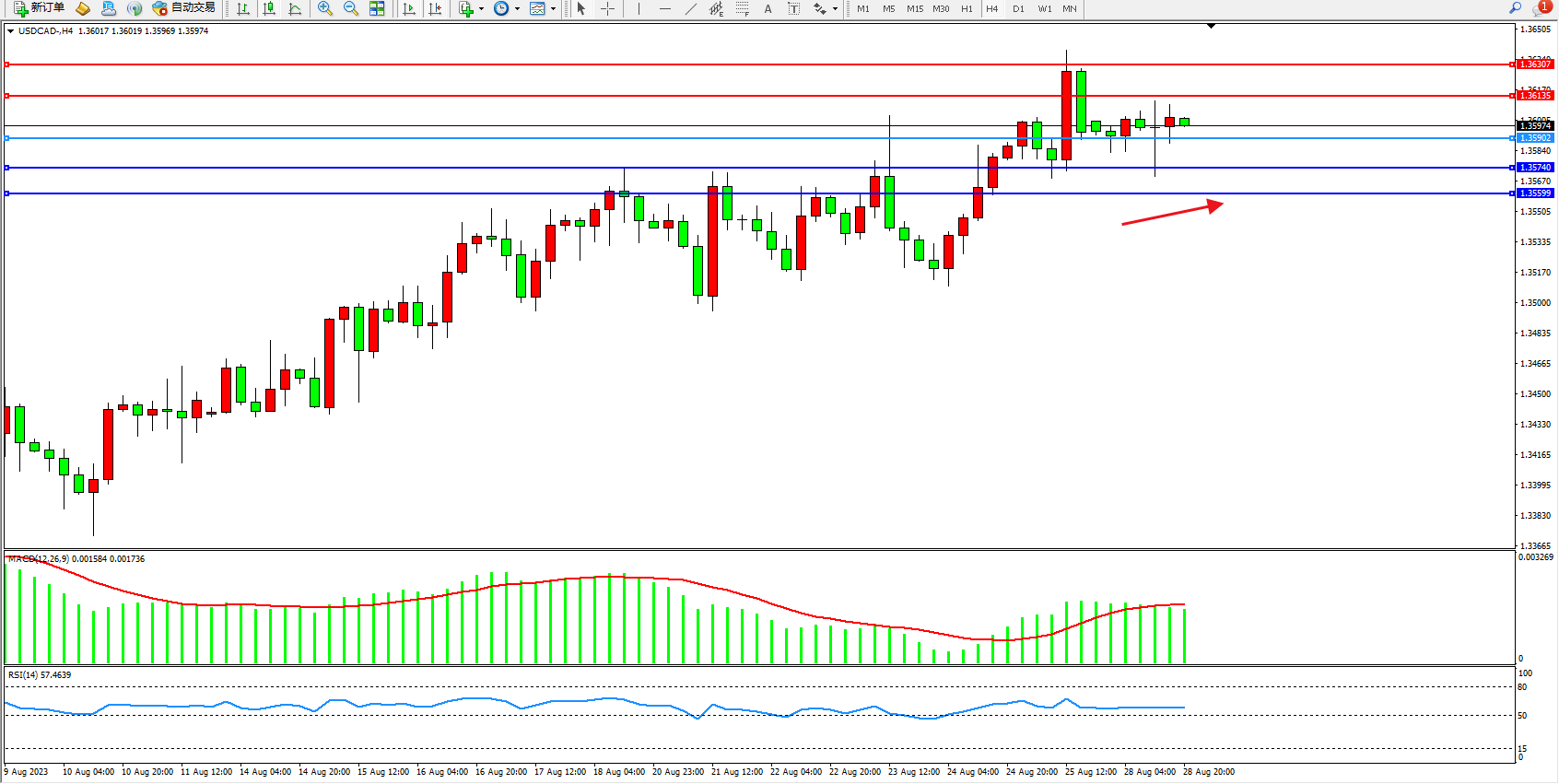
Task: Select the trendline drawing tool
Action: 691,8
